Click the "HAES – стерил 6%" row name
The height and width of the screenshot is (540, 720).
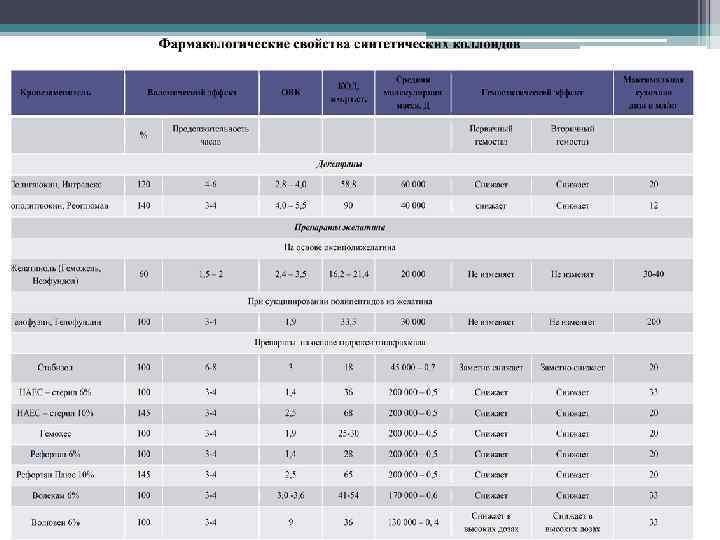point(55,393)
